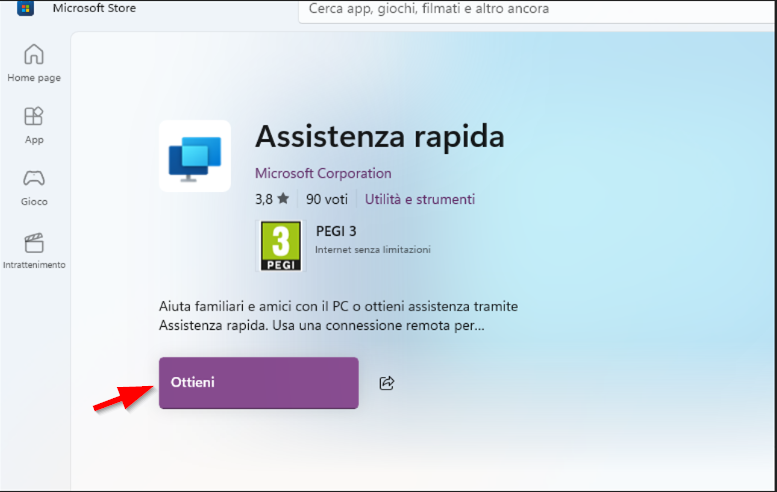Share the app via share icon
Screen dimensions: 777x492
tap(387, 383)
